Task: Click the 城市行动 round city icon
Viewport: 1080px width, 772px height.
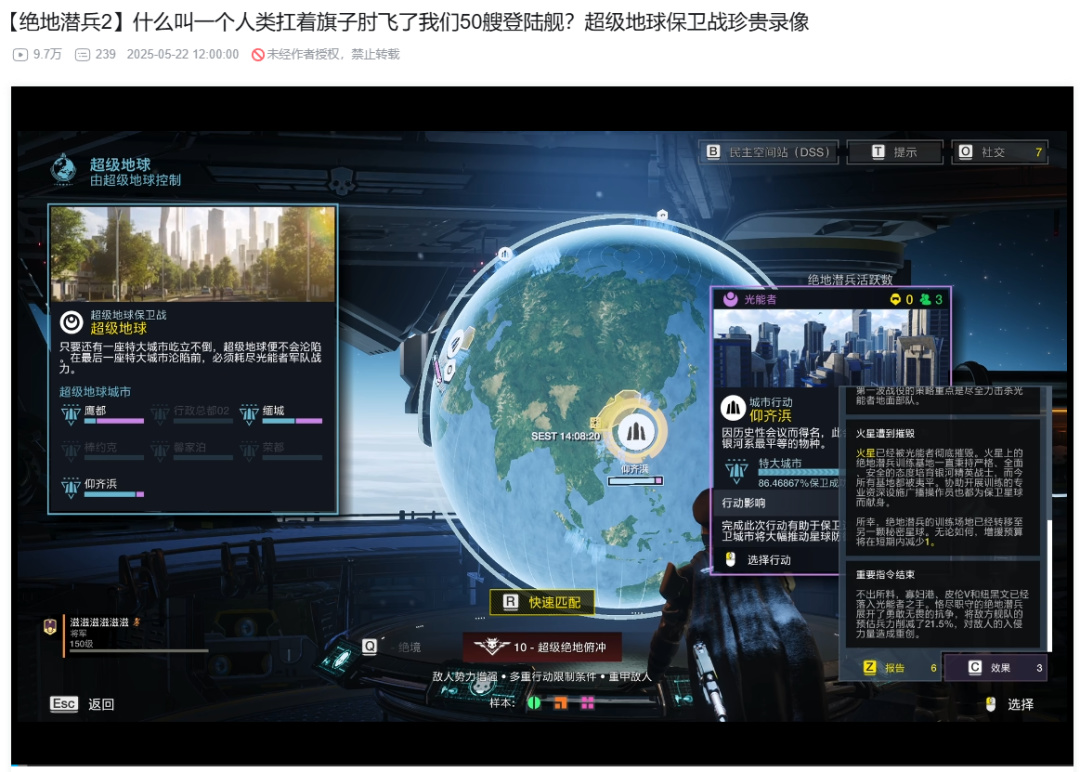Action: tap(733, 408)
